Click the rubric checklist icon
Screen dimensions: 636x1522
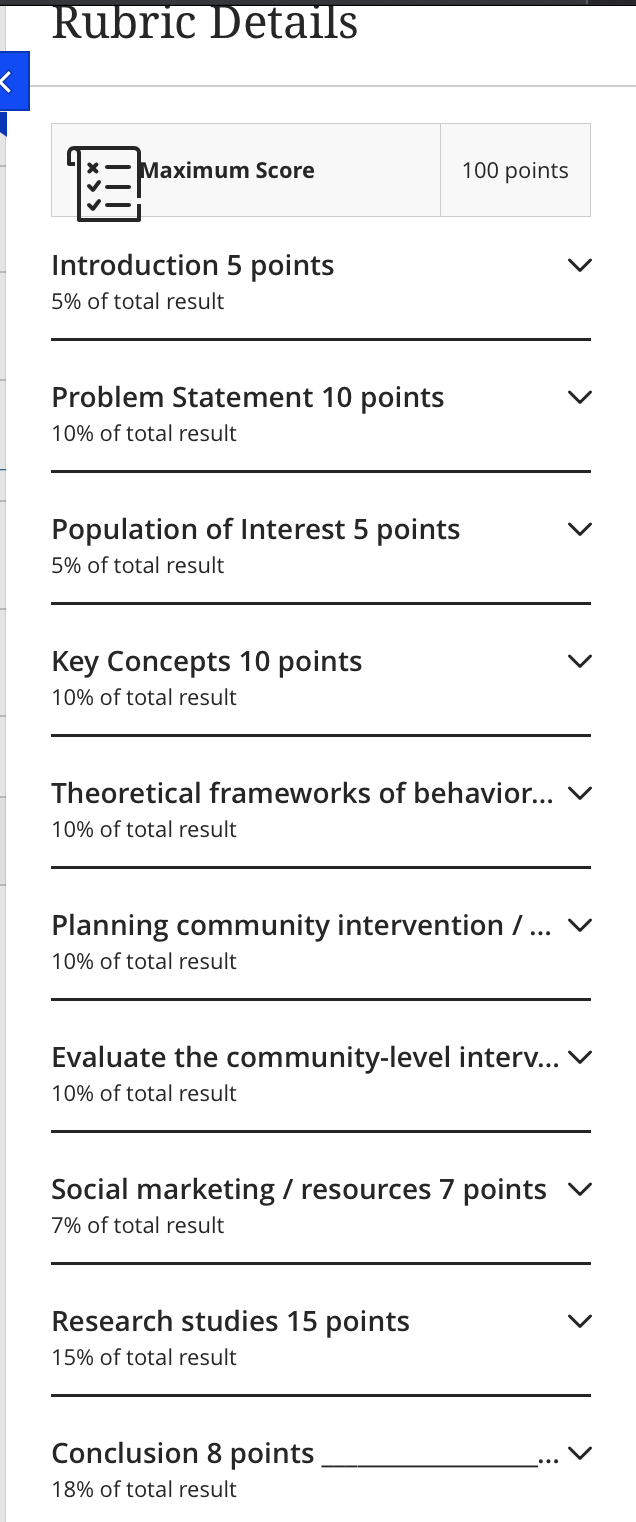(104, 183)
